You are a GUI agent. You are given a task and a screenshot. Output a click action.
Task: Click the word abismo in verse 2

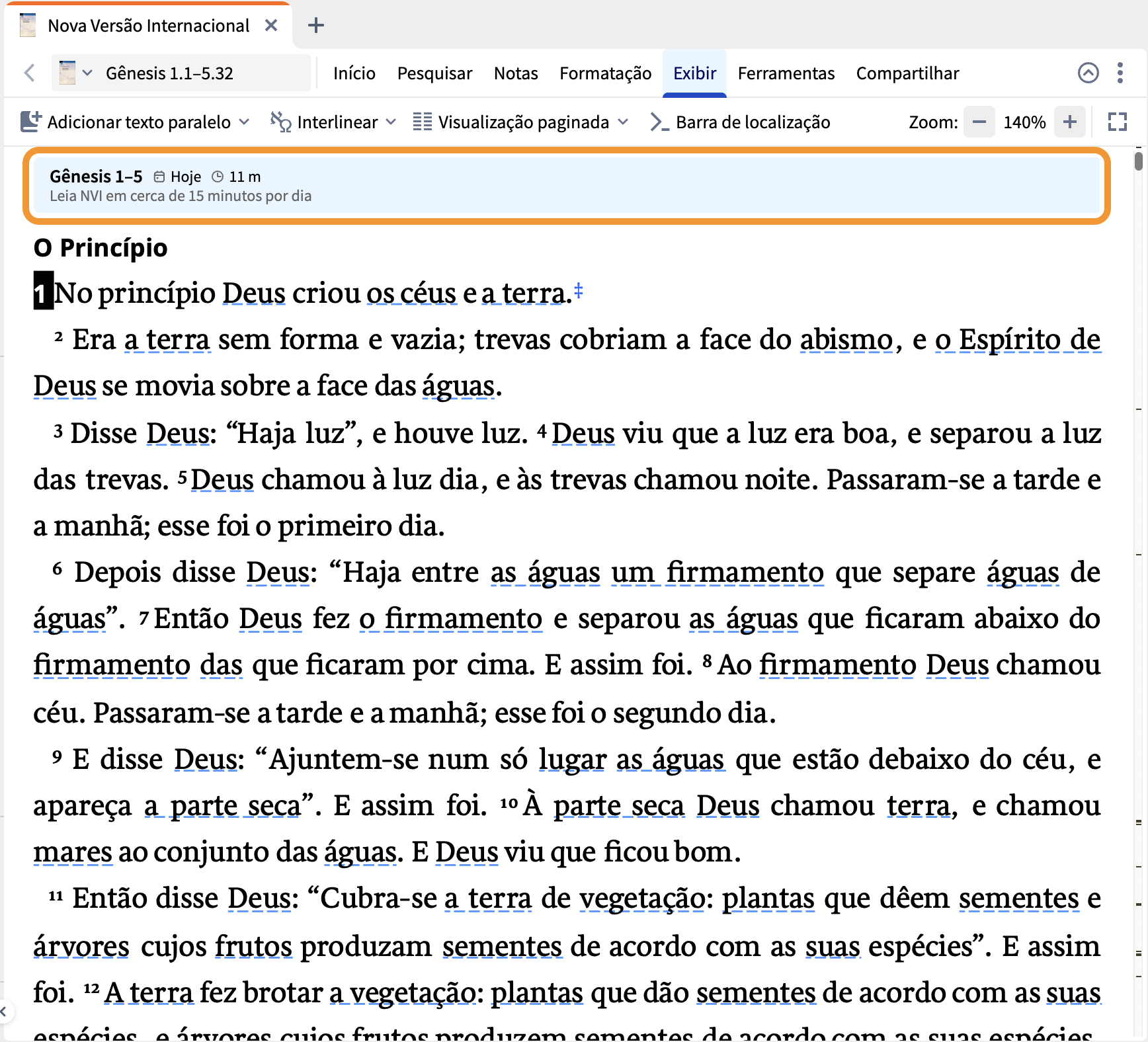(x=846, y=340)
